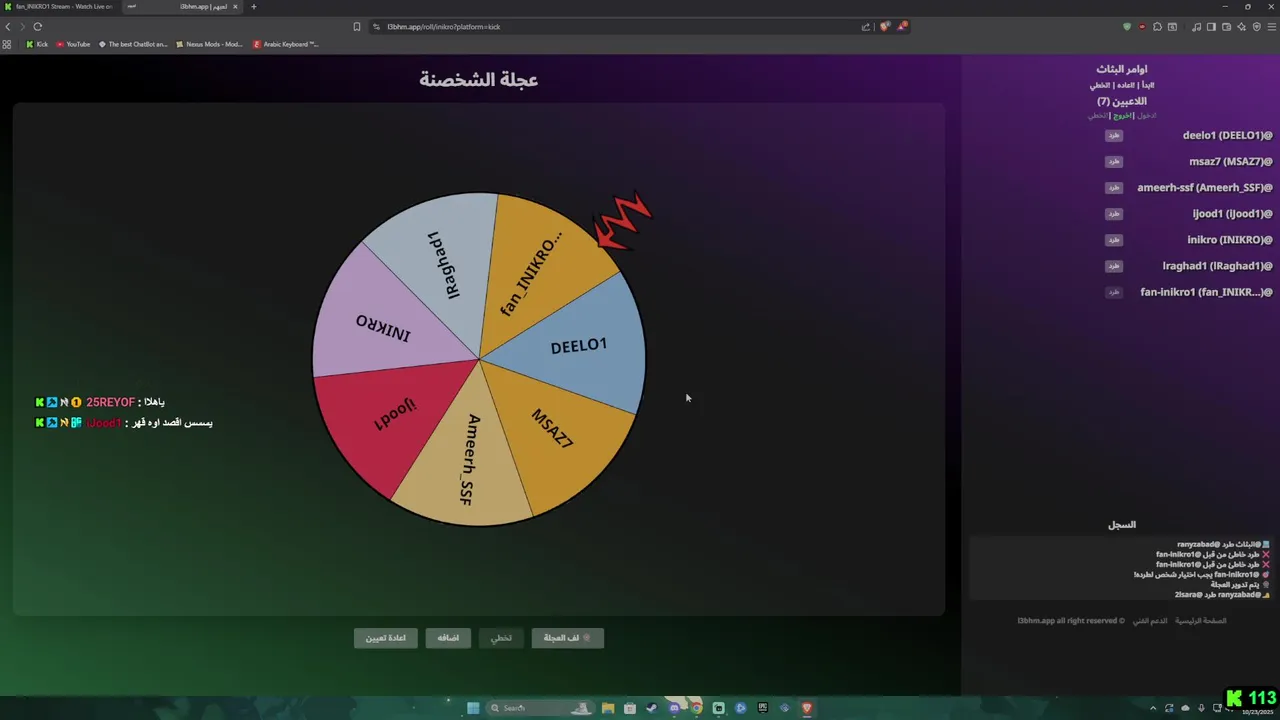This screenshot has height=720, width=1280.
Task: Open the Brave Shields lion icon
Action: click(x=884, y=27)
